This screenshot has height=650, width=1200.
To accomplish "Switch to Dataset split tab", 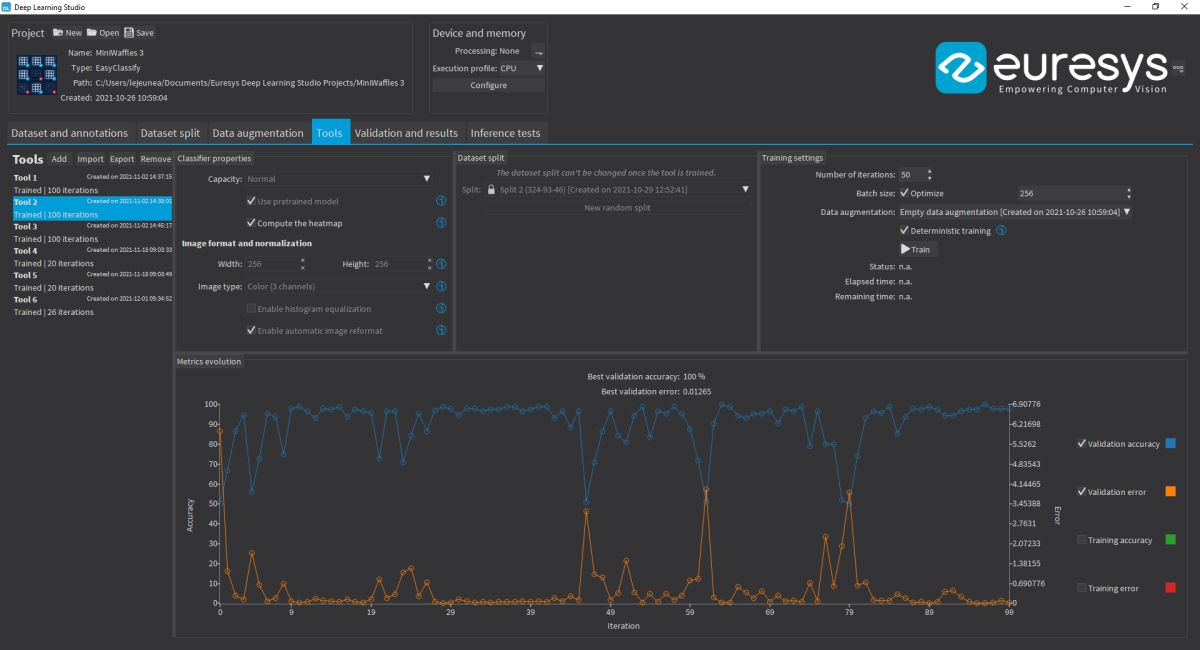I will 170,133.
